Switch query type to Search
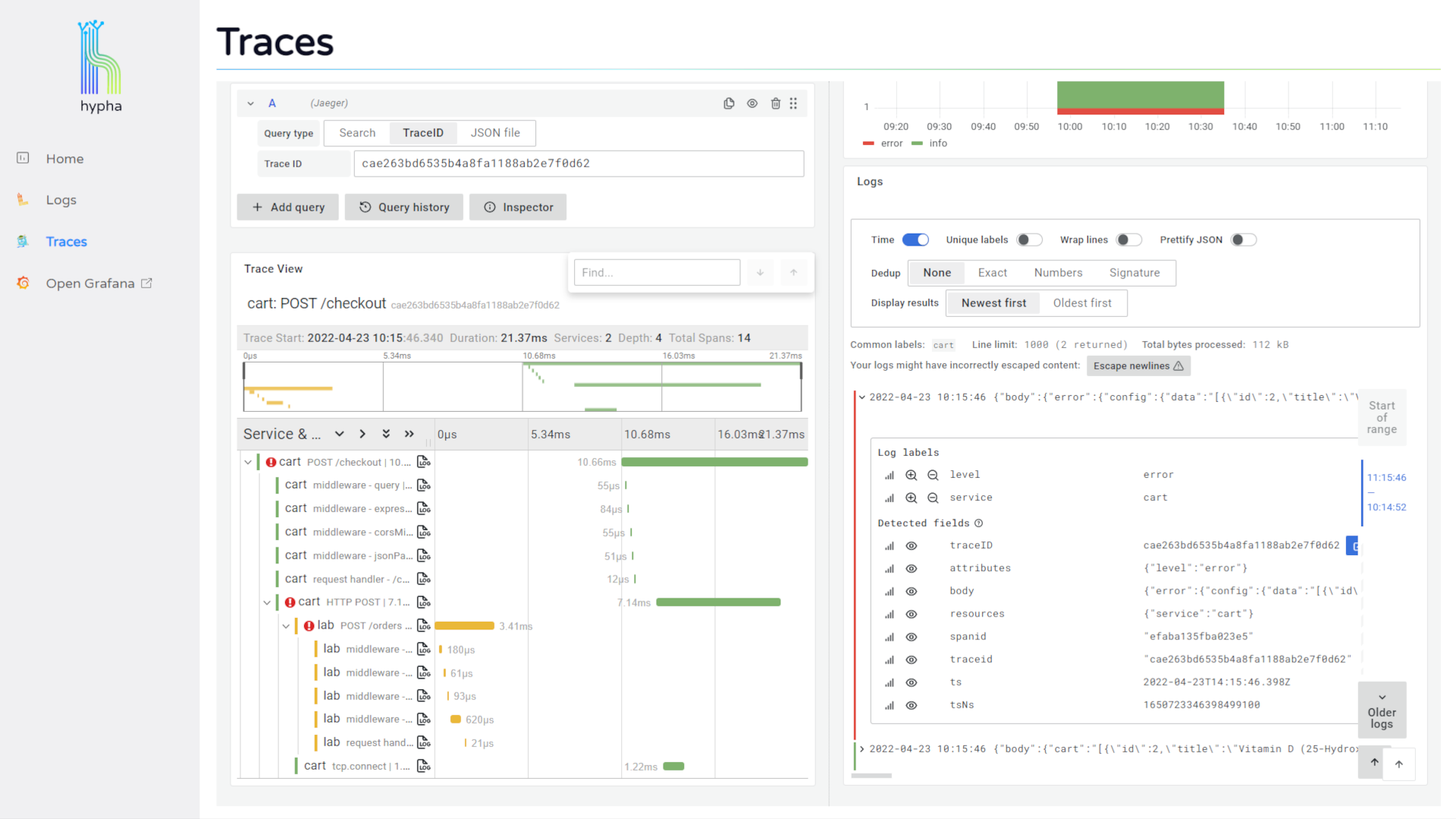 click(x=357, y=133)
